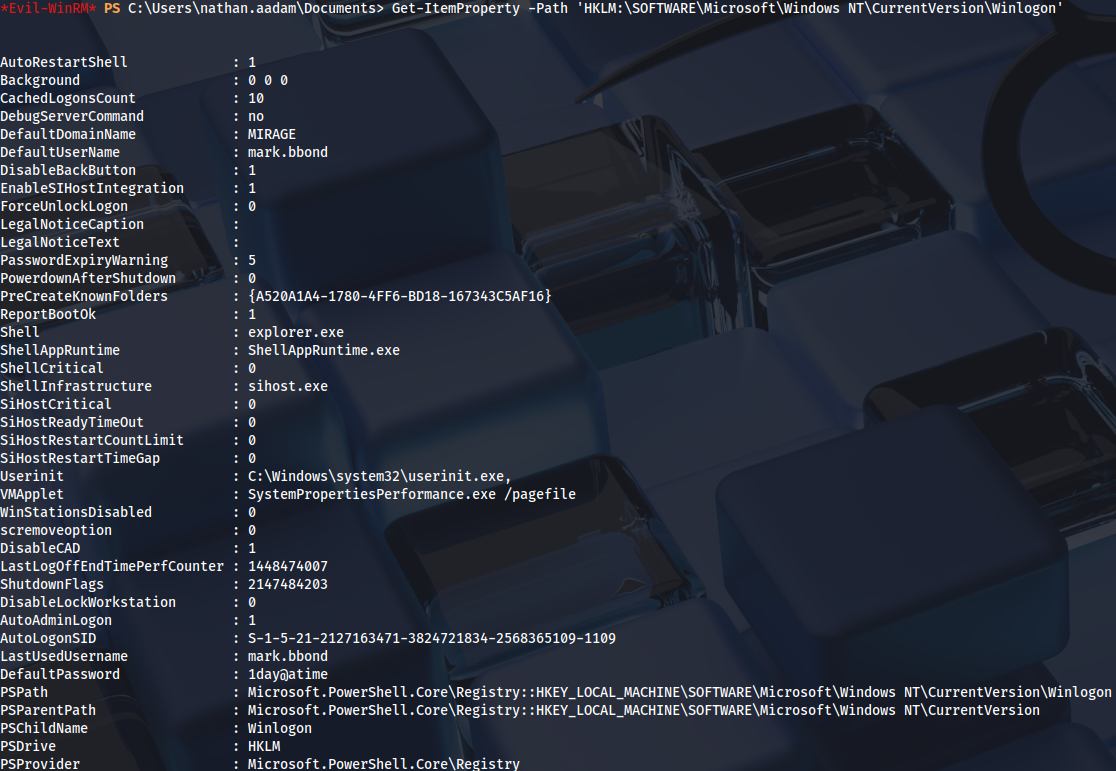Screen dimensions: 1116x771
Task: Click the PSPath registry value
Action: (x=680, y=692)
